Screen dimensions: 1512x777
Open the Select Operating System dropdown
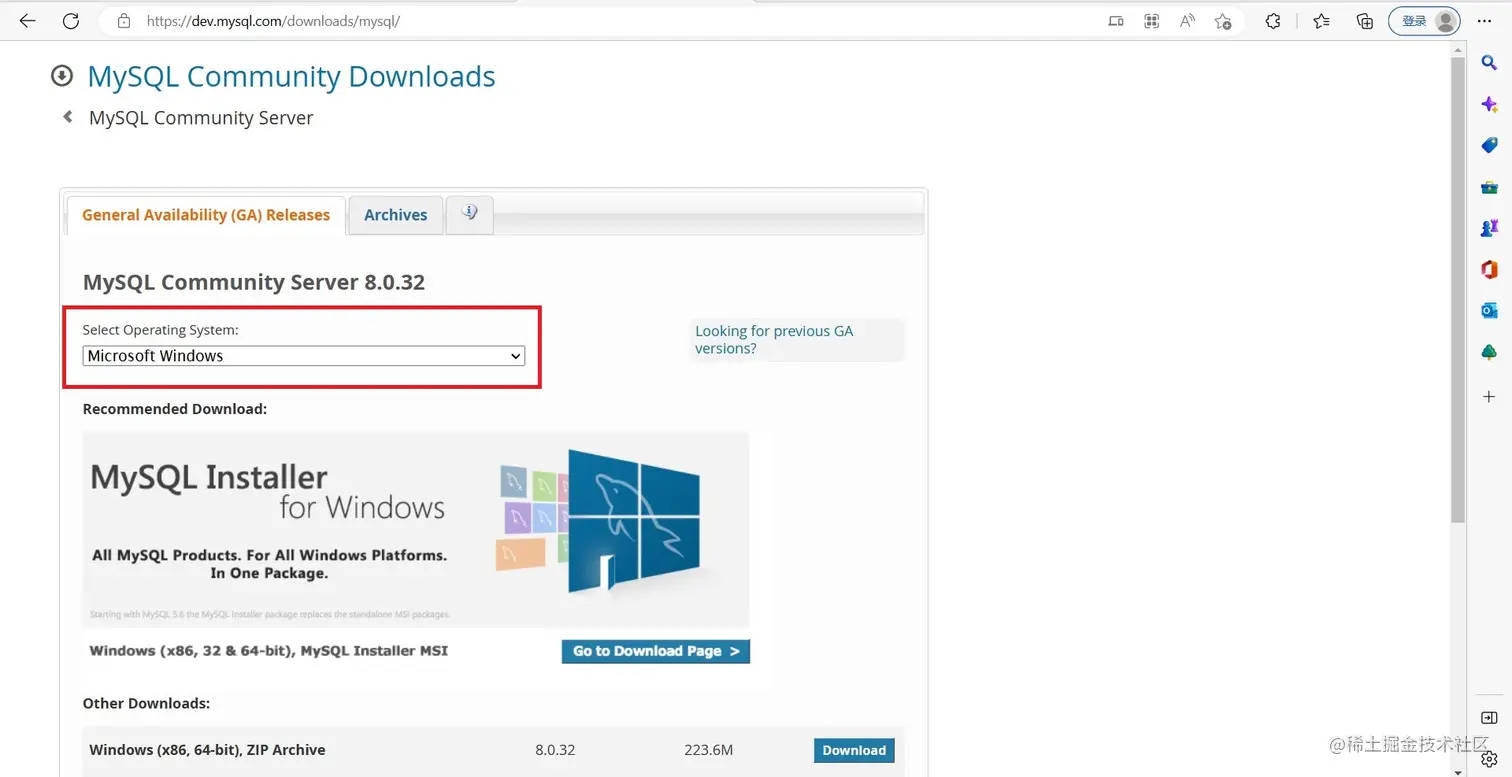(303, 356)
